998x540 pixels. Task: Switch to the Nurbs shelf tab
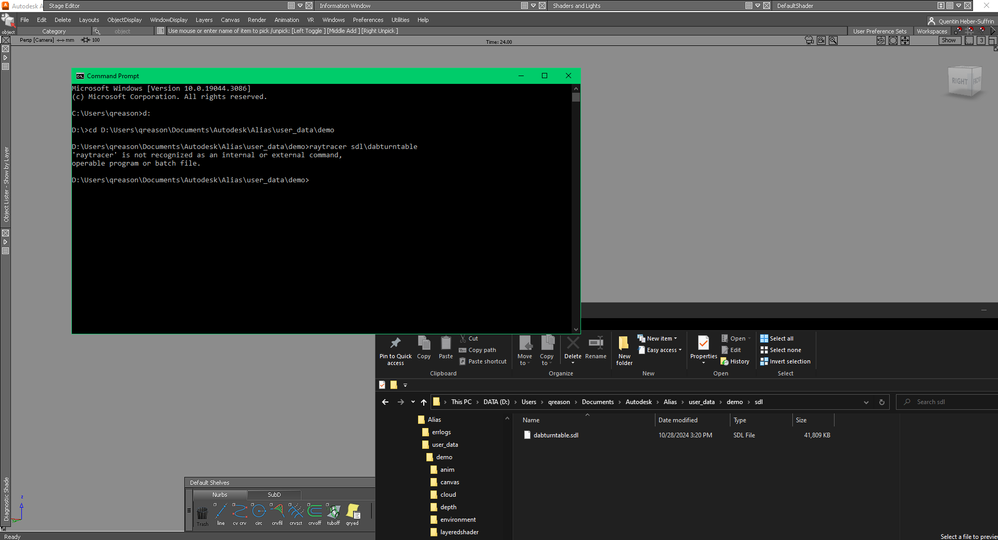(220, 494)
